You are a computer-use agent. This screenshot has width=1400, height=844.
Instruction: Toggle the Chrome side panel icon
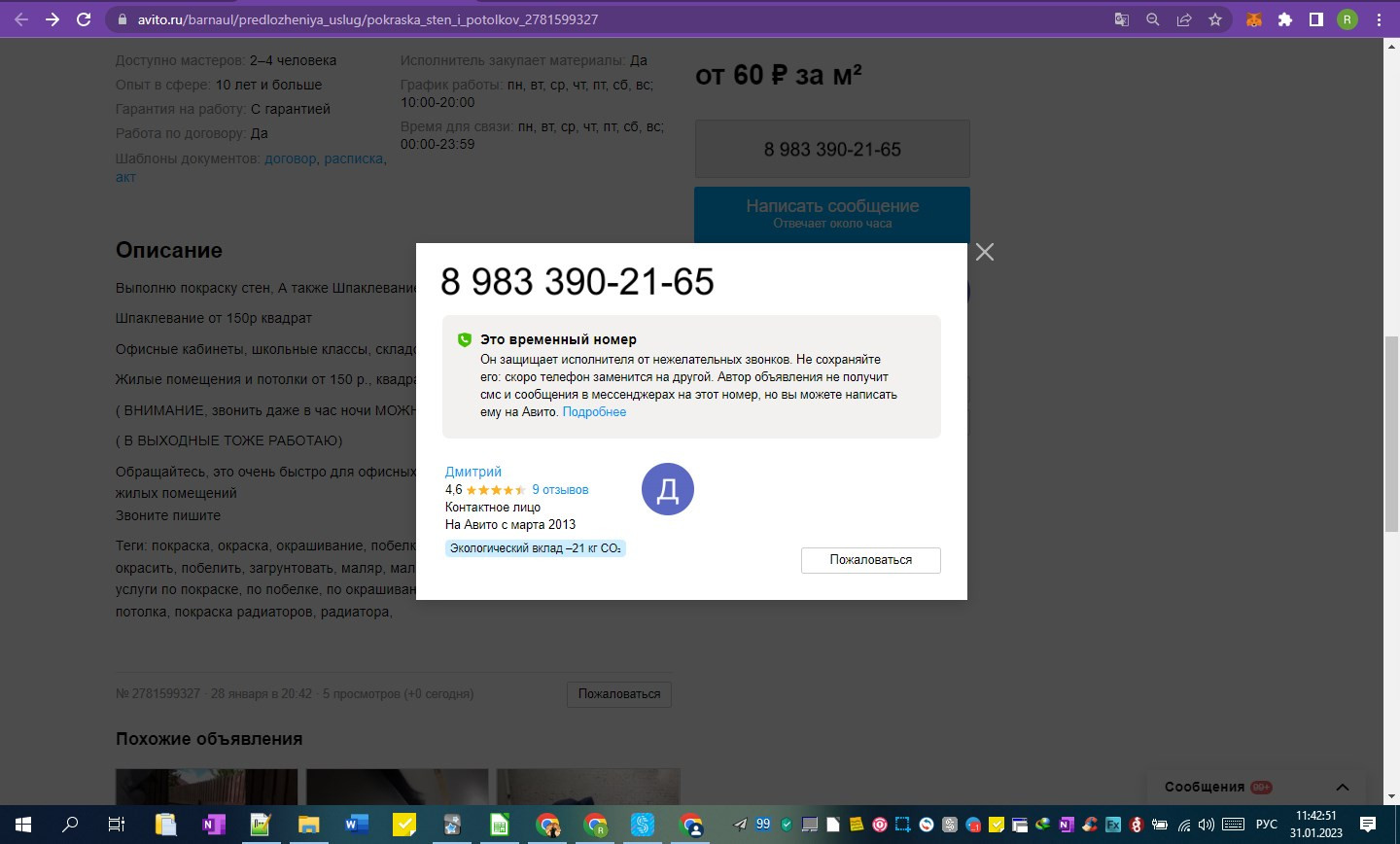[1316, 19]
